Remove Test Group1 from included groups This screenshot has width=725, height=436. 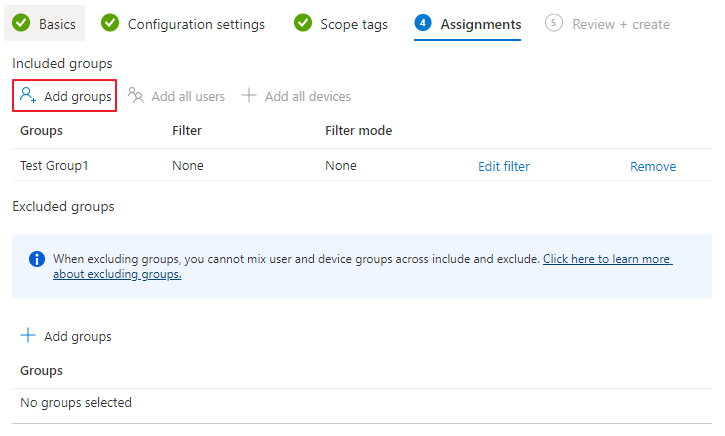(653, 166)
